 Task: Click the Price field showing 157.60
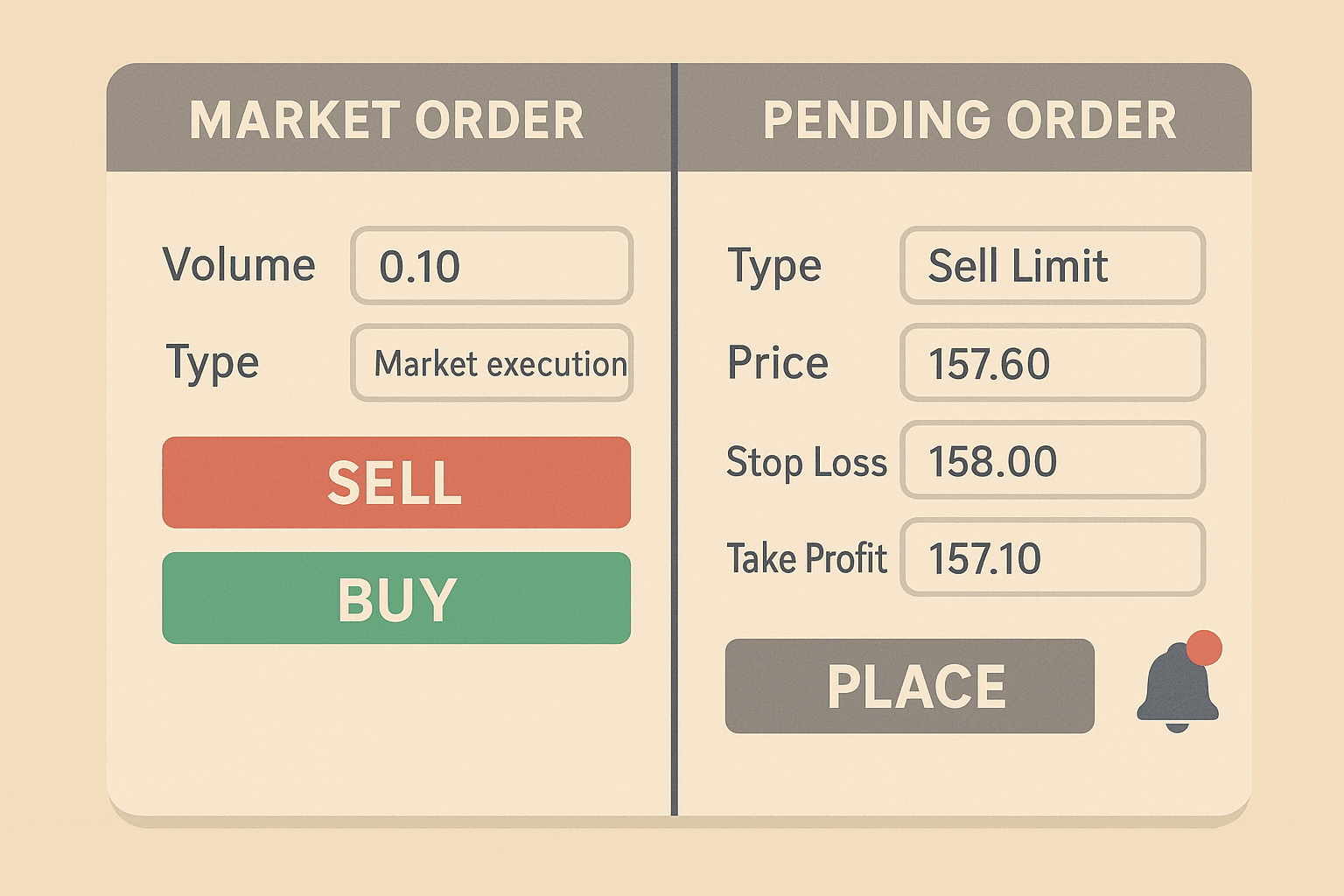pos(1053,363)
